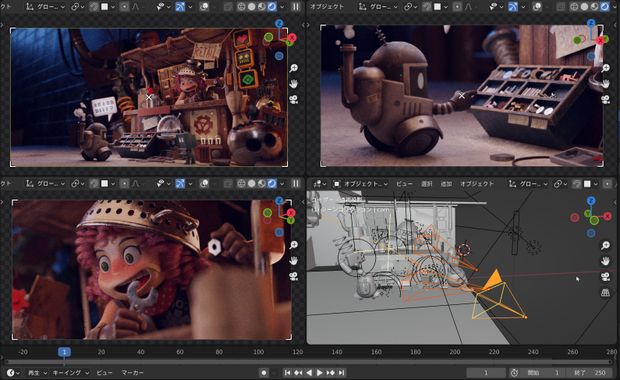The image size is (620, 380).
Task: Click transform orientation icon in market stall header
Action: coord(29,7)
